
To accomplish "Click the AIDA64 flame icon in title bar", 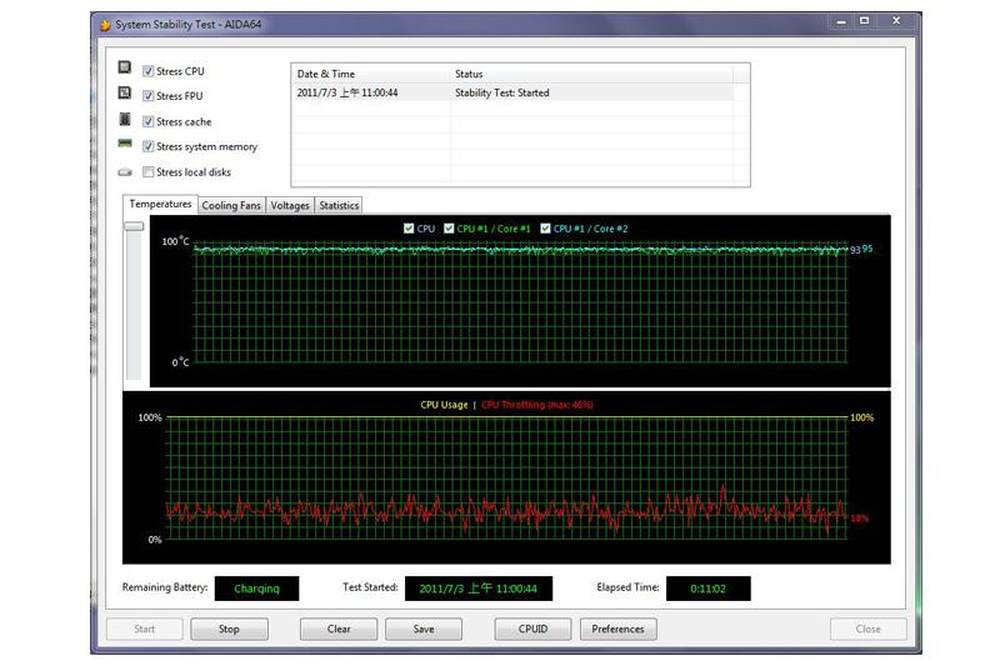I will (105, 25).
